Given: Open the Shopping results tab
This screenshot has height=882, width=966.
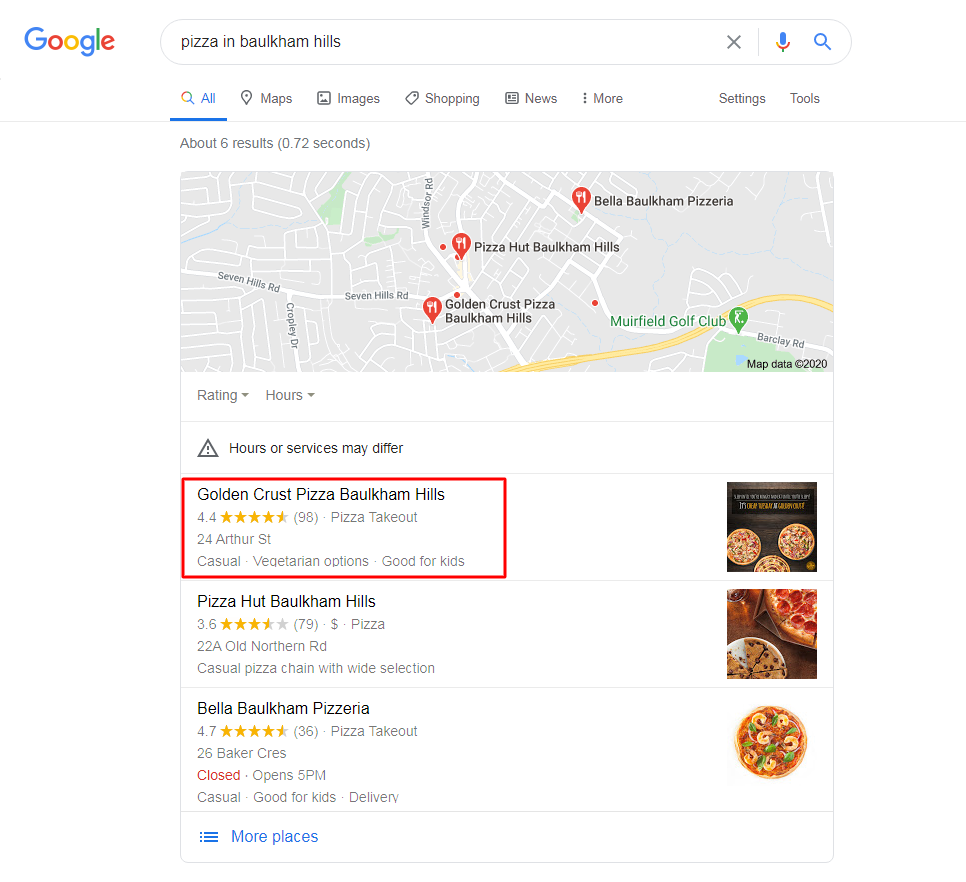Looking at the screenshot, I should point(442,99).
